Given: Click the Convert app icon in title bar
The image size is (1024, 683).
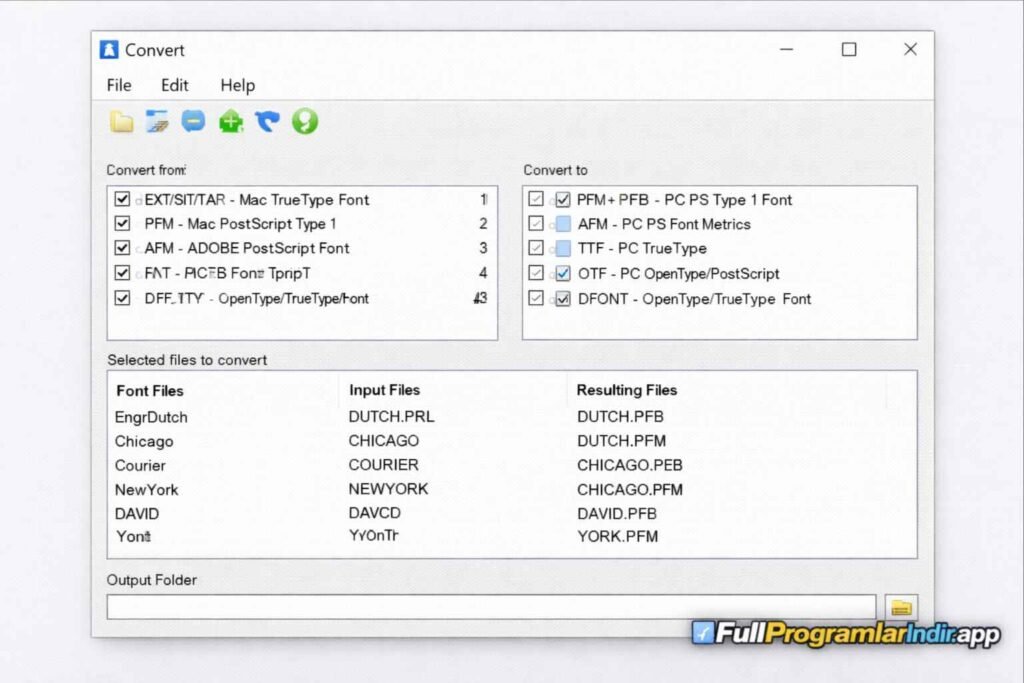Looking at the screenshot, I should coord(109,50).
